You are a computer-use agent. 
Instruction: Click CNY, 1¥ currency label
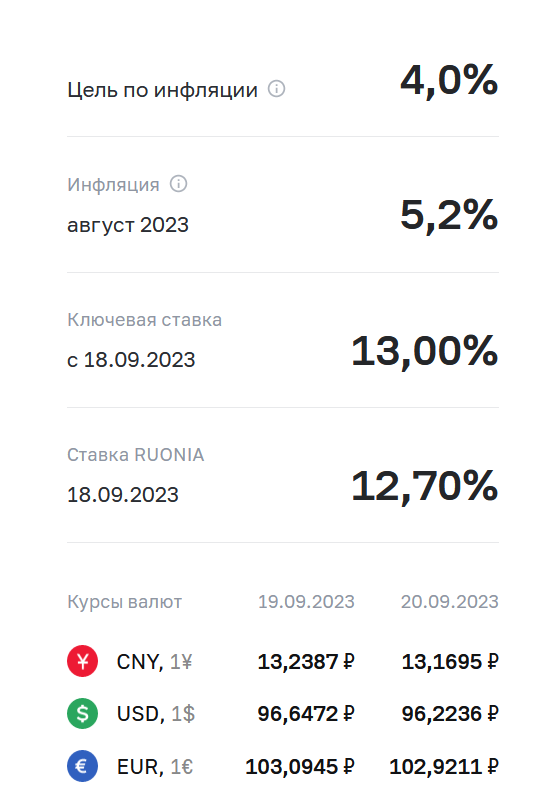point(154,662)
